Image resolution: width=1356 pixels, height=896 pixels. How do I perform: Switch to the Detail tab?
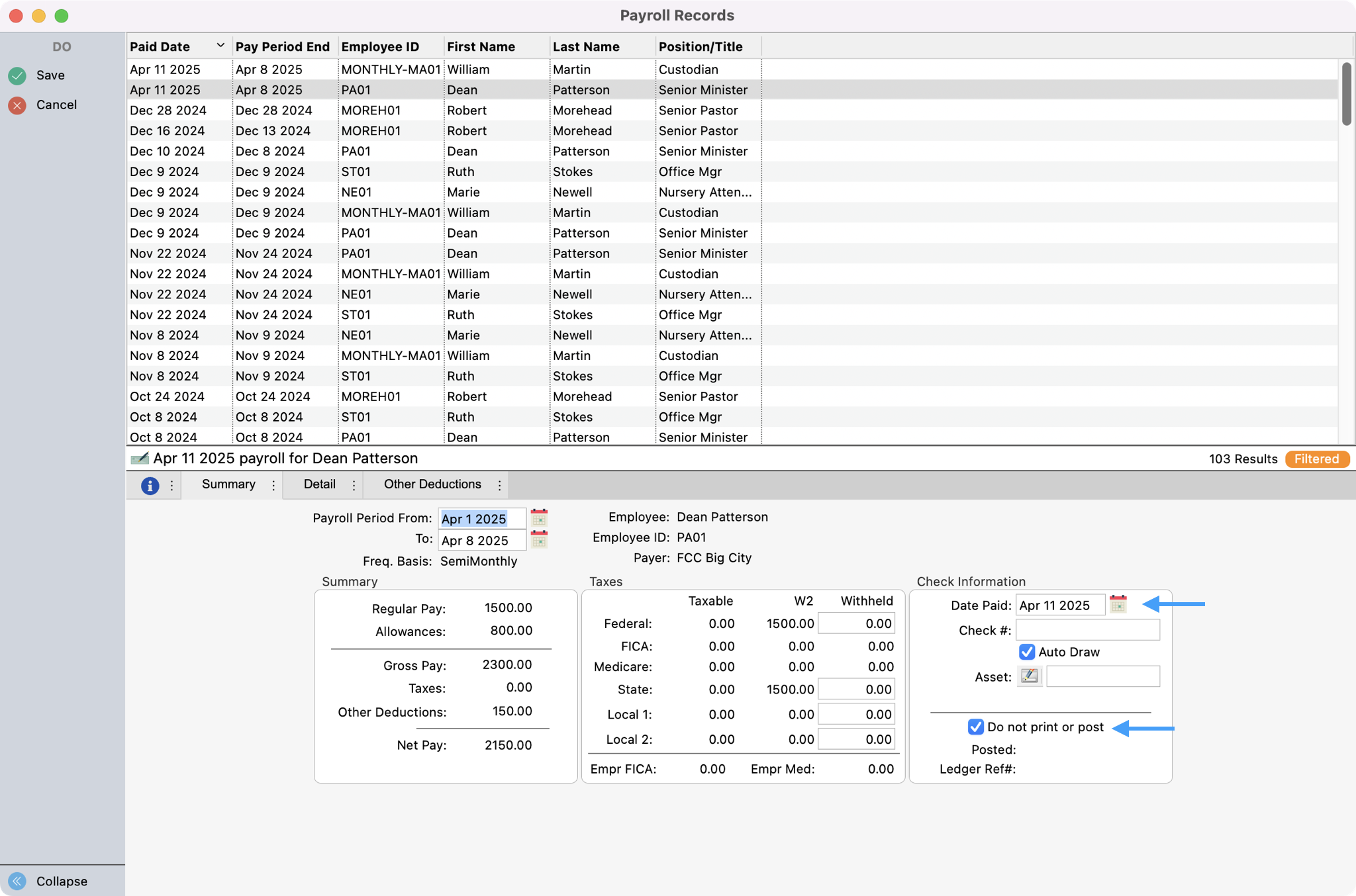tap(320, 484)
